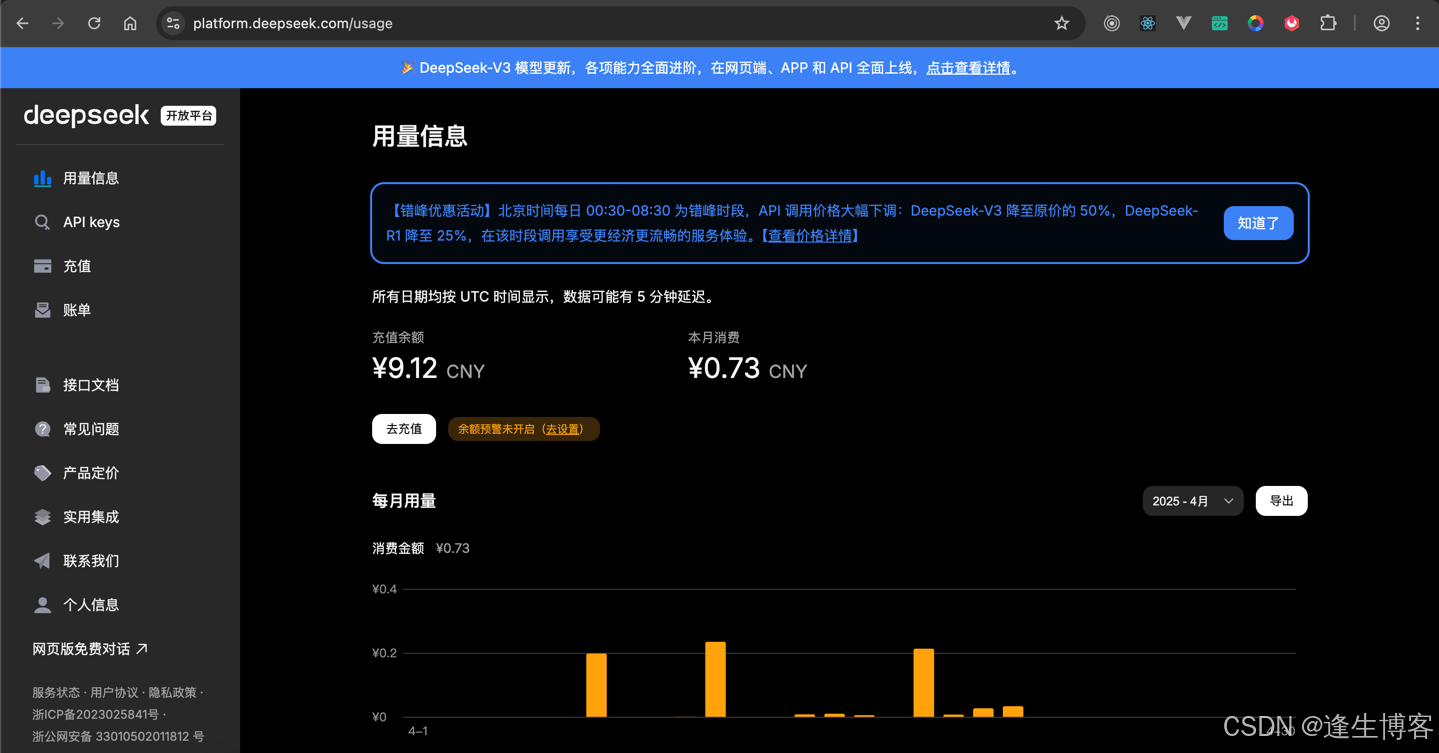Click the key icon beside API keys
1439x753 pixels.
click(42, 222)
